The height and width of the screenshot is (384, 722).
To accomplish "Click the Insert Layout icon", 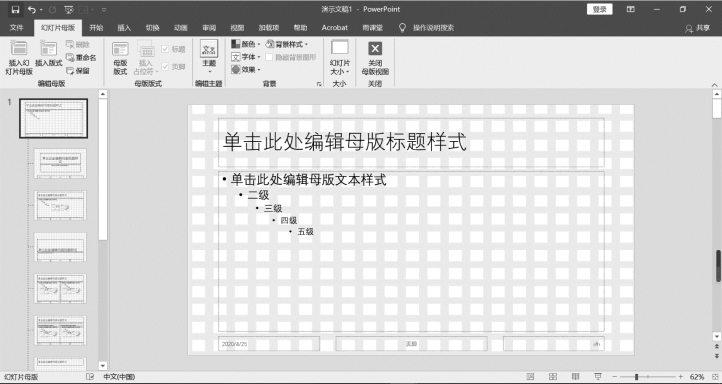I will coord(48,48).
